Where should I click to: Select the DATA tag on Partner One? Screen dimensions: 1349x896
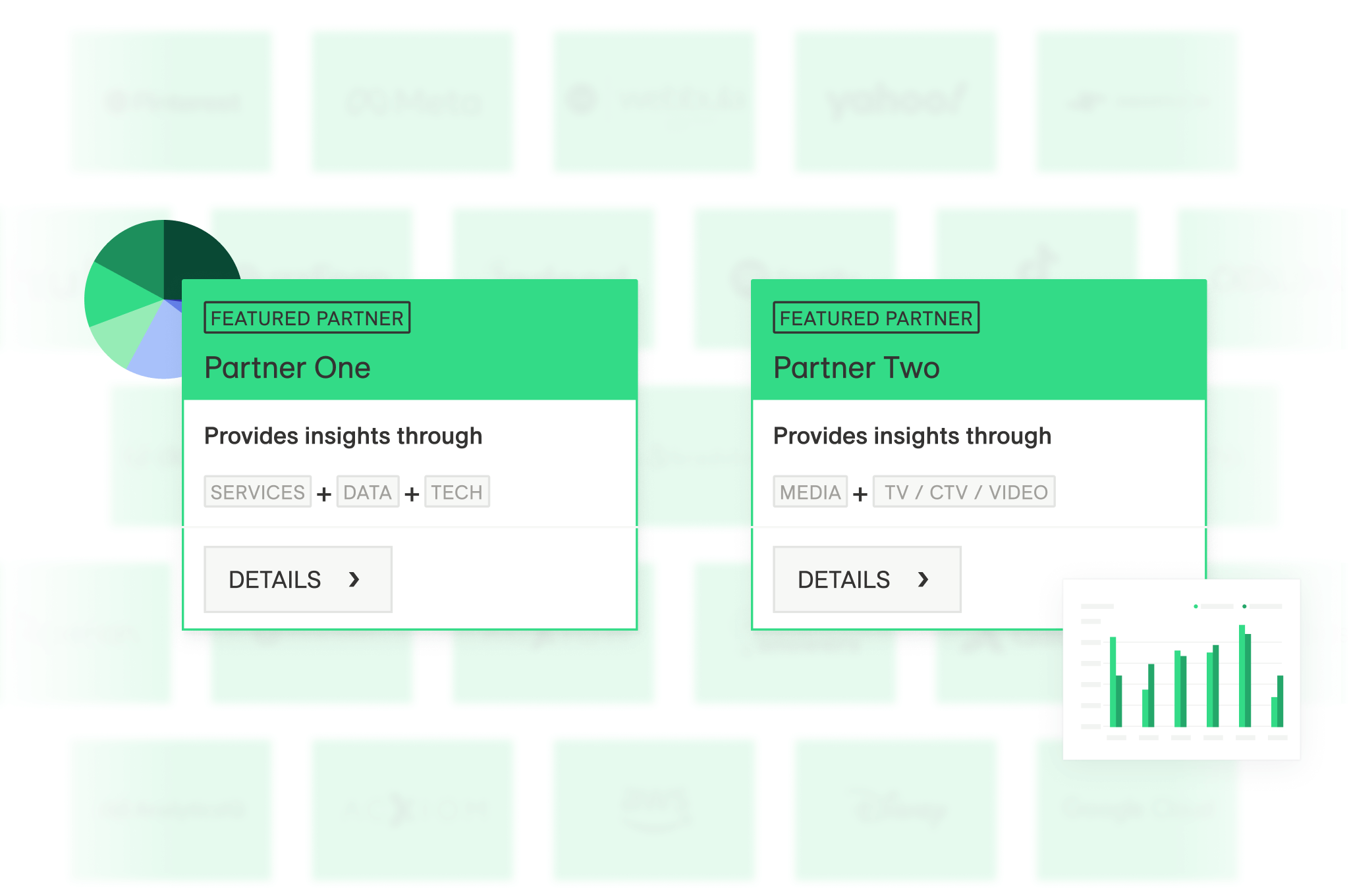click(368, 492)
